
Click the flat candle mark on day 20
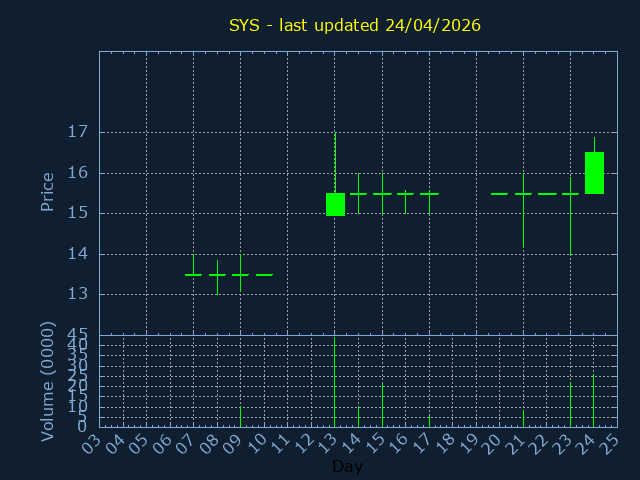[499, 194]
